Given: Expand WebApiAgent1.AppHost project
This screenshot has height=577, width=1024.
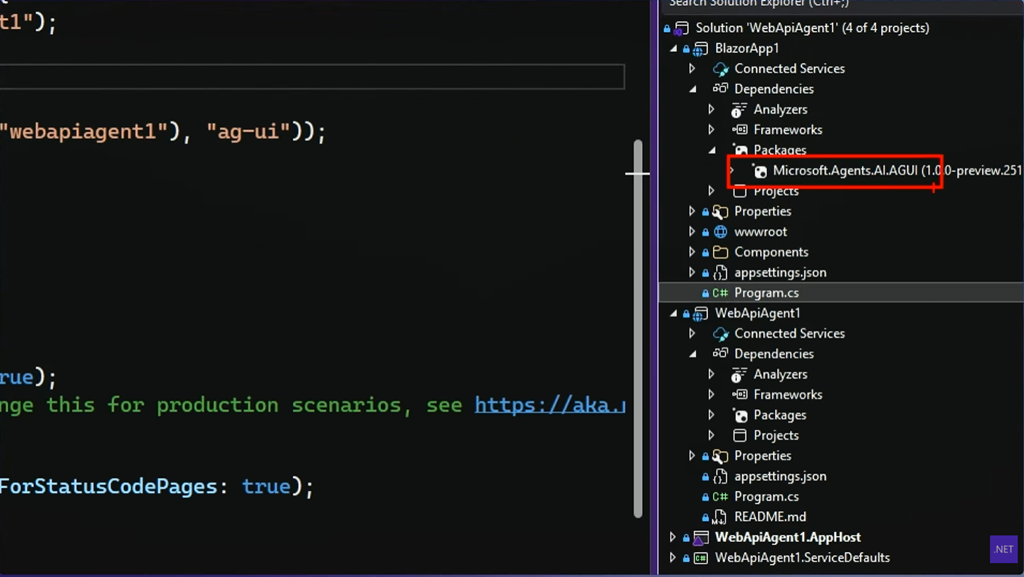Looking at the screenshot, I should (x=673, y=537).
